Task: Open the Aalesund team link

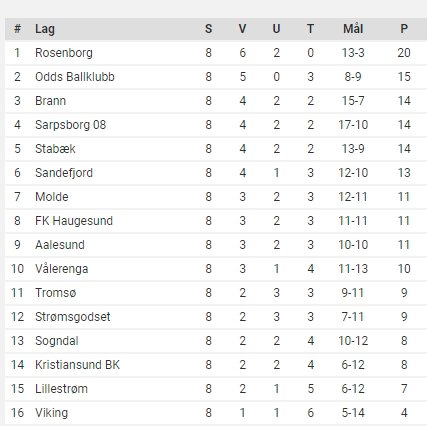Action: tap(60, 245)
